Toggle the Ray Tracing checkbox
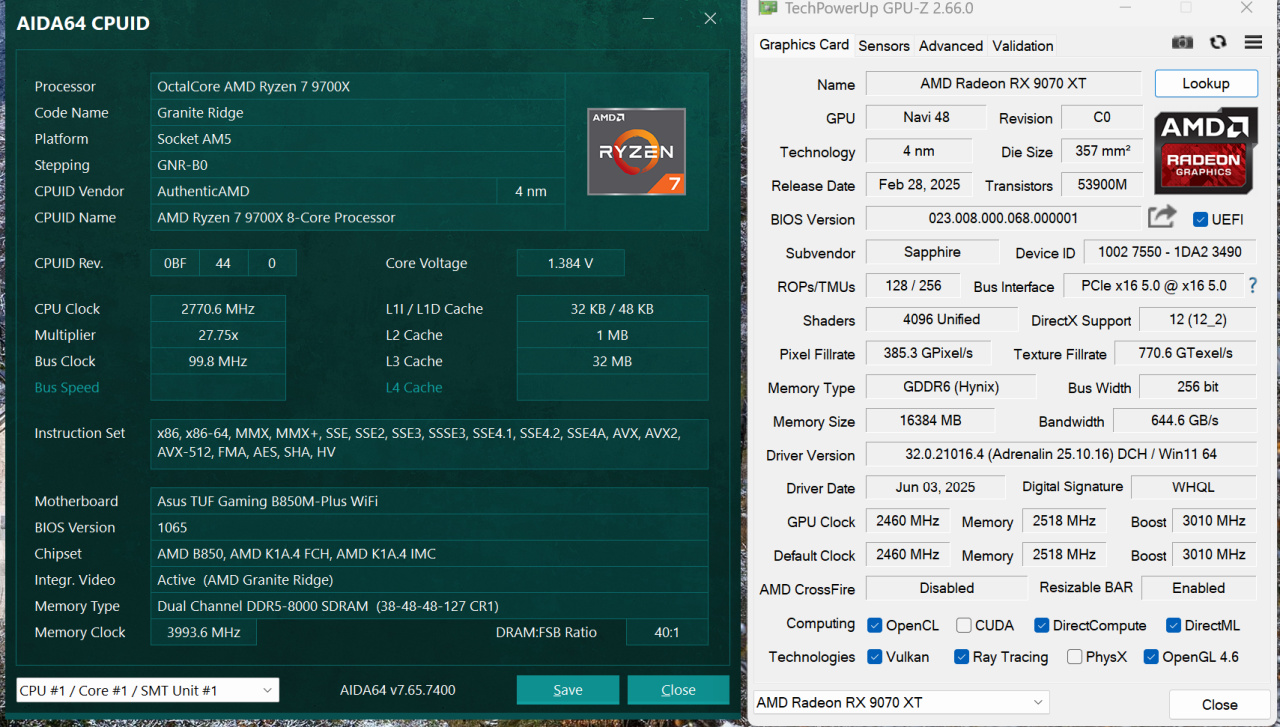1280x727 pixels. click(961, 657)
